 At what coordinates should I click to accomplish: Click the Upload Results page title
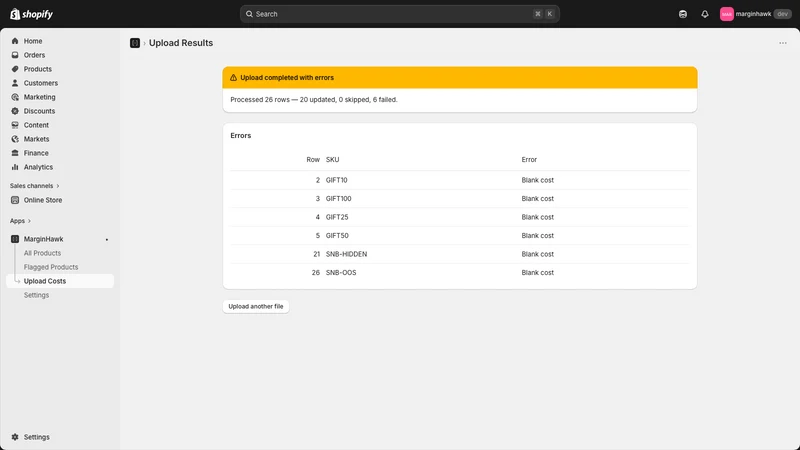click(x=181, y=43)
